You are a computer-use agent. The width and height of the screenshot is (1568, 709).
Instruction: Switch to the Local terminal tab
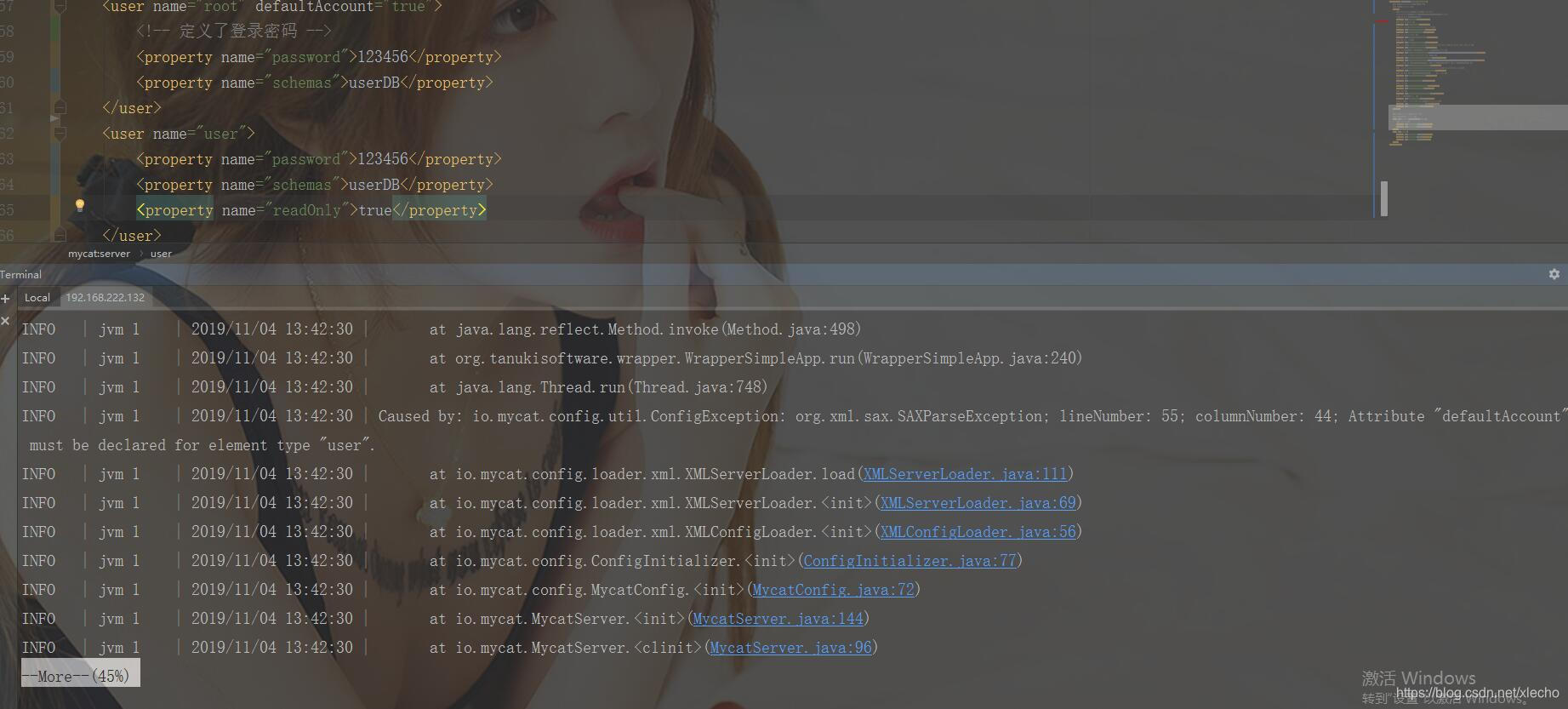pyautogui.click(x=37, y=298)
